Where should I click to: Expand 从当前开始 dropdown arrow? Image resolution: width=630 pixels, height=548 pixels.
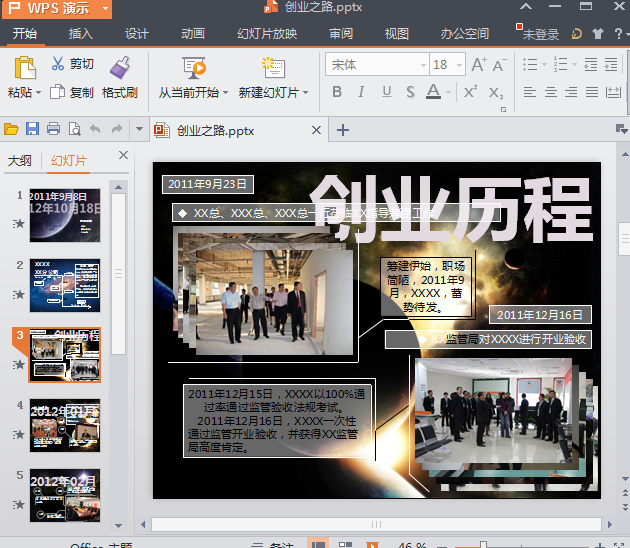coord(225,93)
